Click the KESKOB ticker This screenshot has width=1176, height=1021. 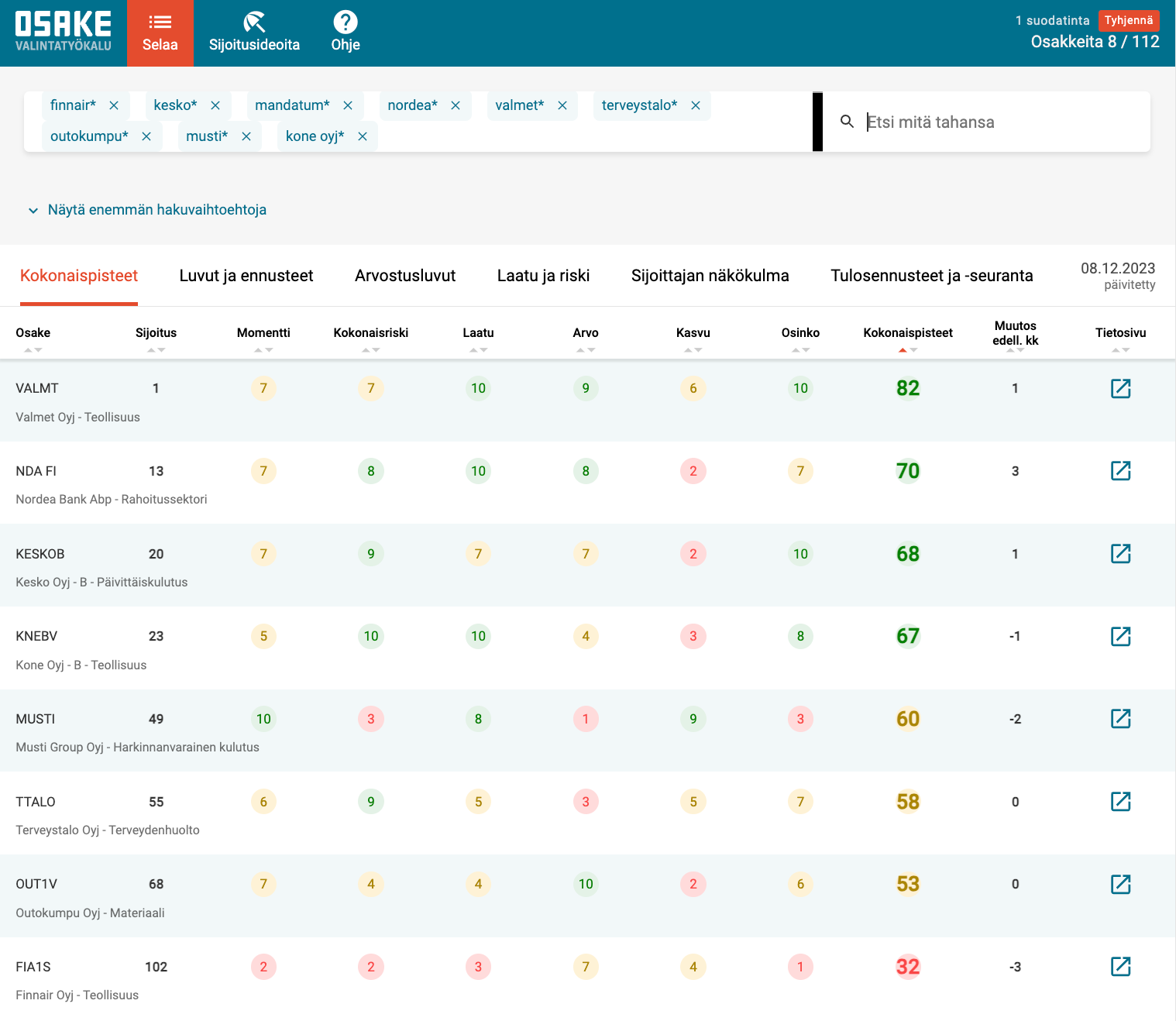(x=40, y=554)
